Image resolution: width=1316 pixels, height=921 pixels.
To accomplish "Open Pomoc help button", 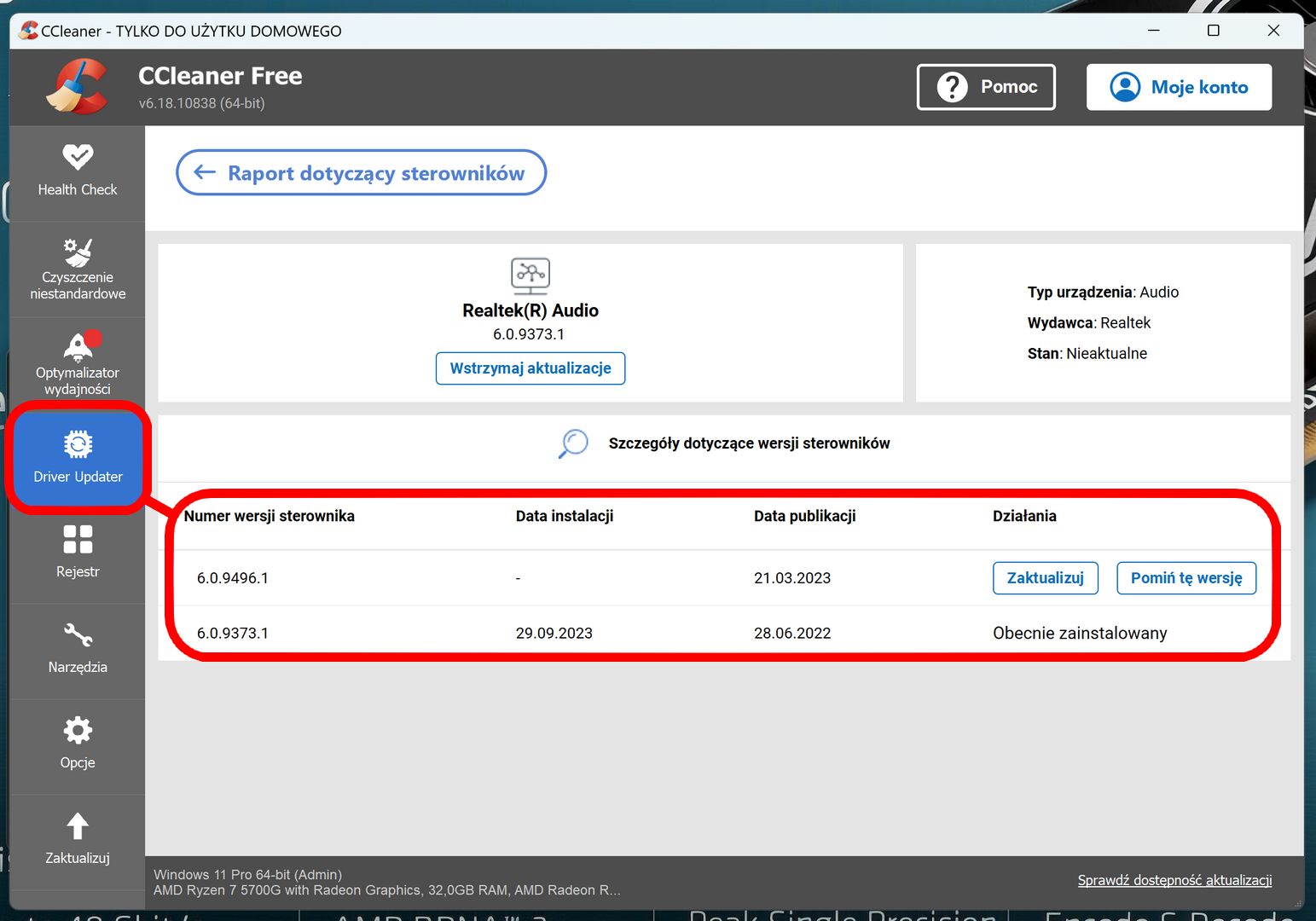I will click(x=986, y=87).
